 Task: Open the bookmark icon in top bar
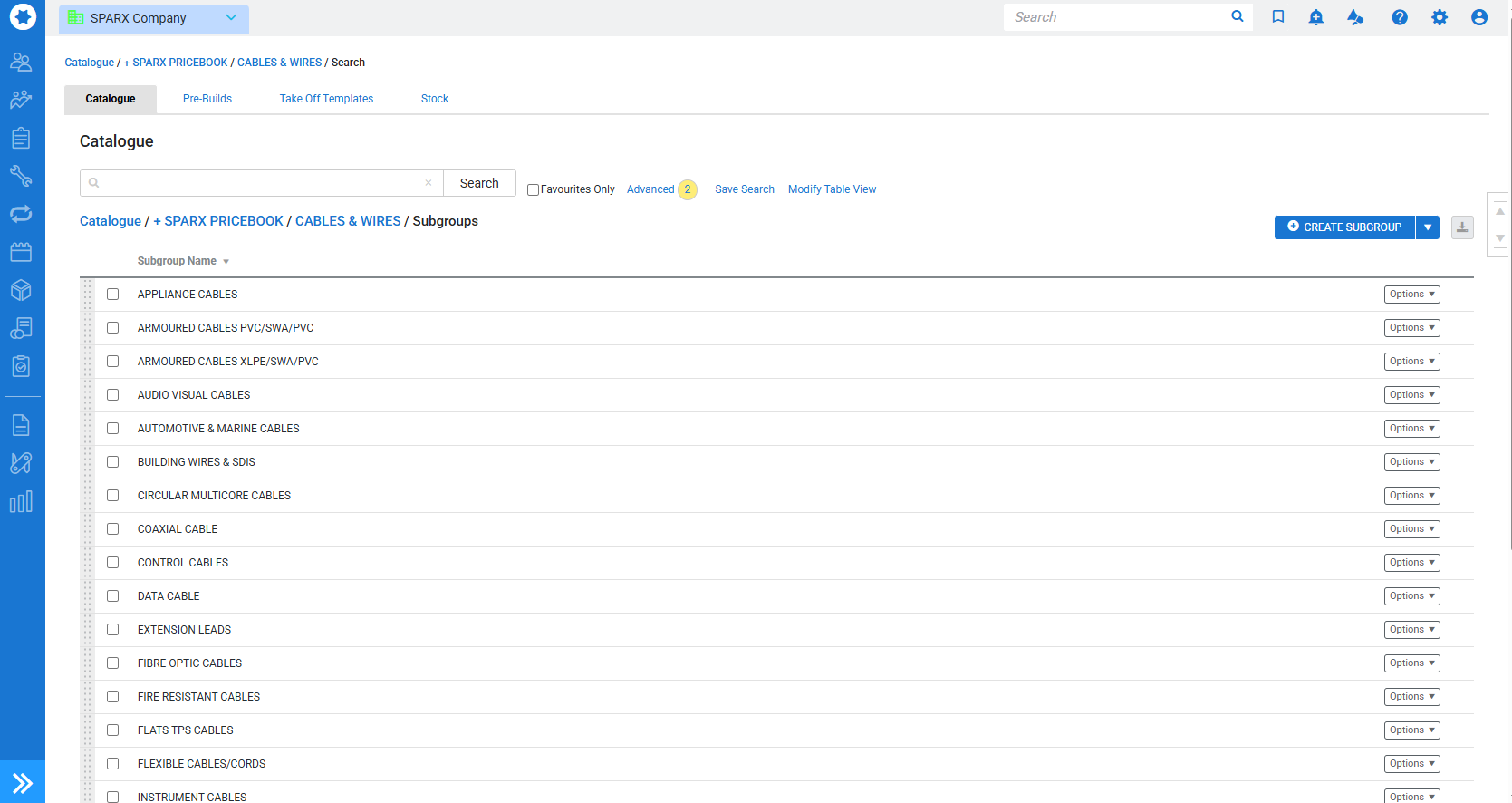tap(1277, 17)
